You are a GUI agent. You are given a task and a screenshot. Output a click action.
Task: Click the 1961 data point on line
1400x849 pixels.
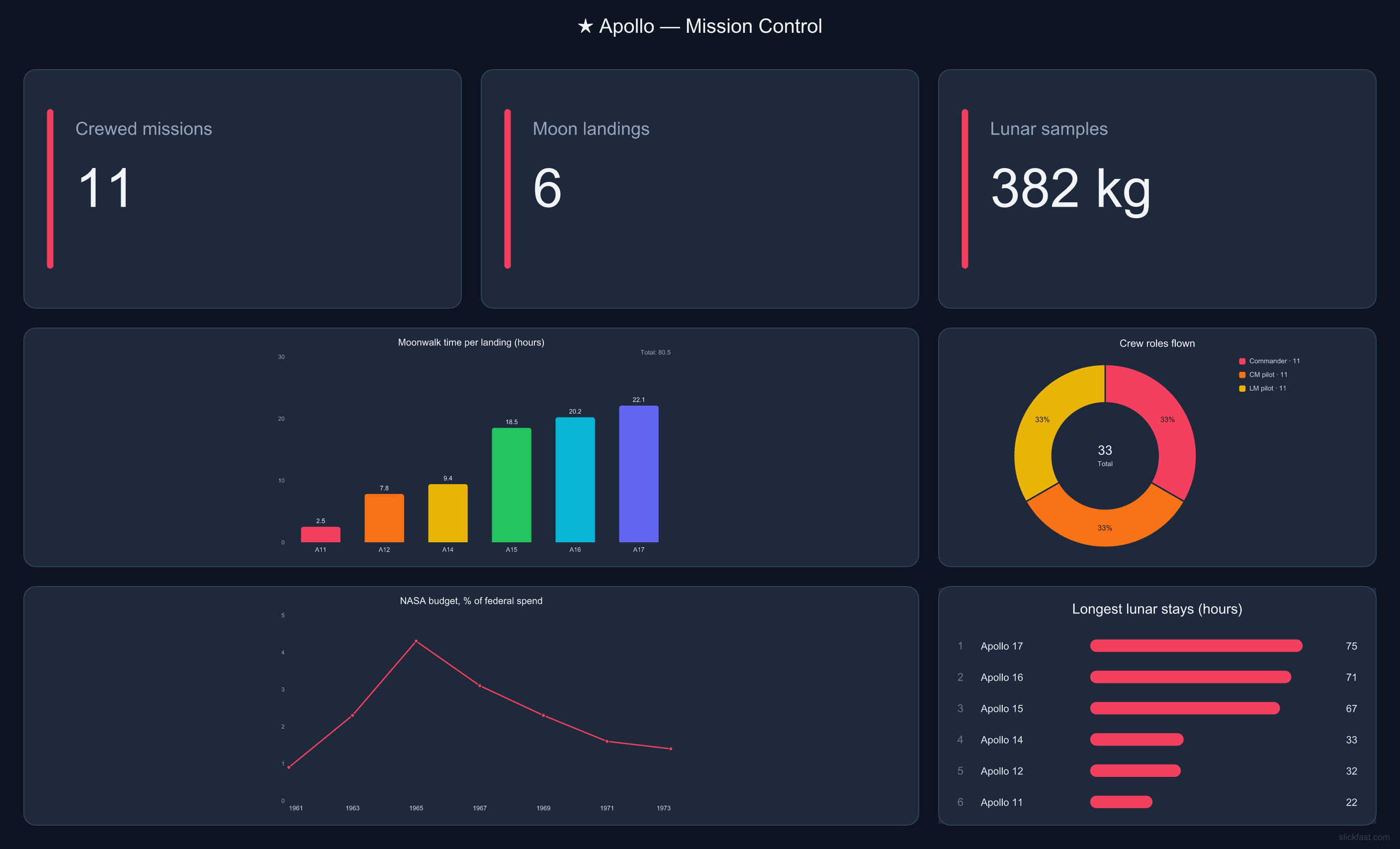tap(289, 767)
